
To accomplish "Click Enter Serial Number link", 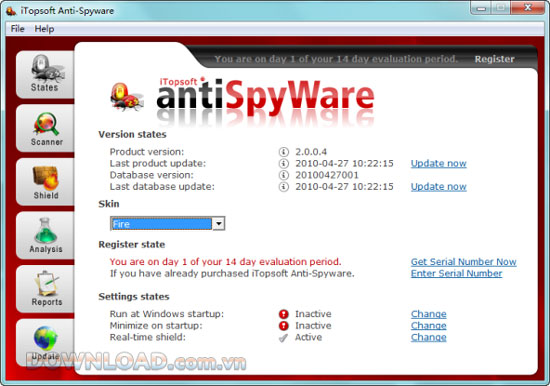I will 456,273.
